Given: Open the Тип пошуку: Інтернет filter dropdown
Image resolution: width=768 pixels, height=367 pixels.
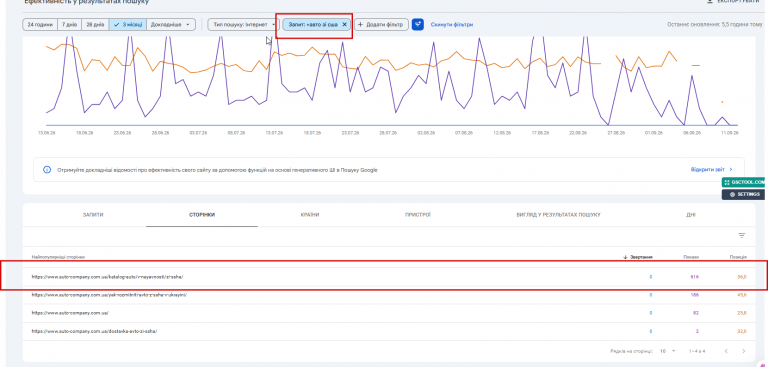Looking at the screenshot, I should 243,24.
